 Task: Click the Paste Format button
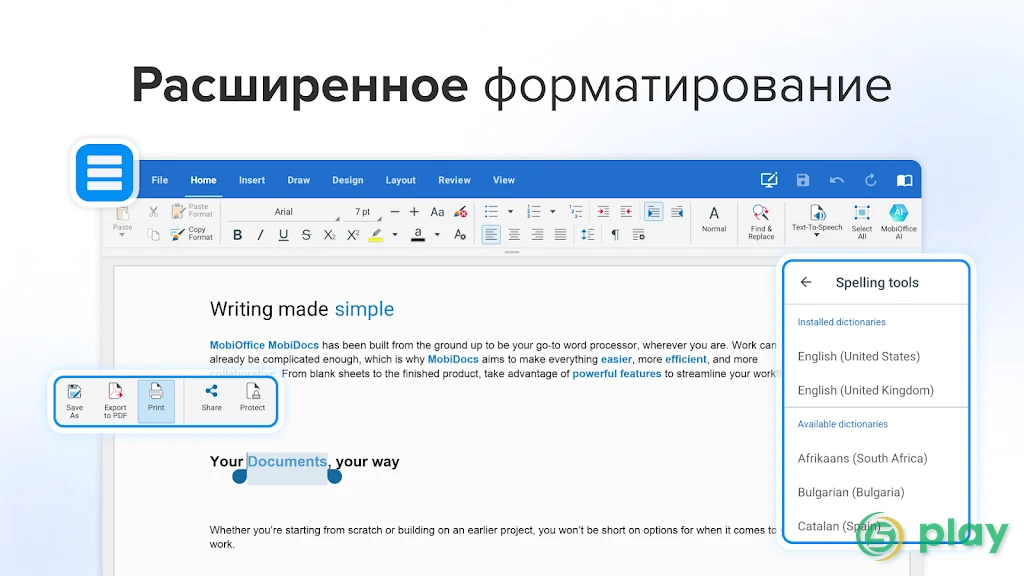coord(192,211)
